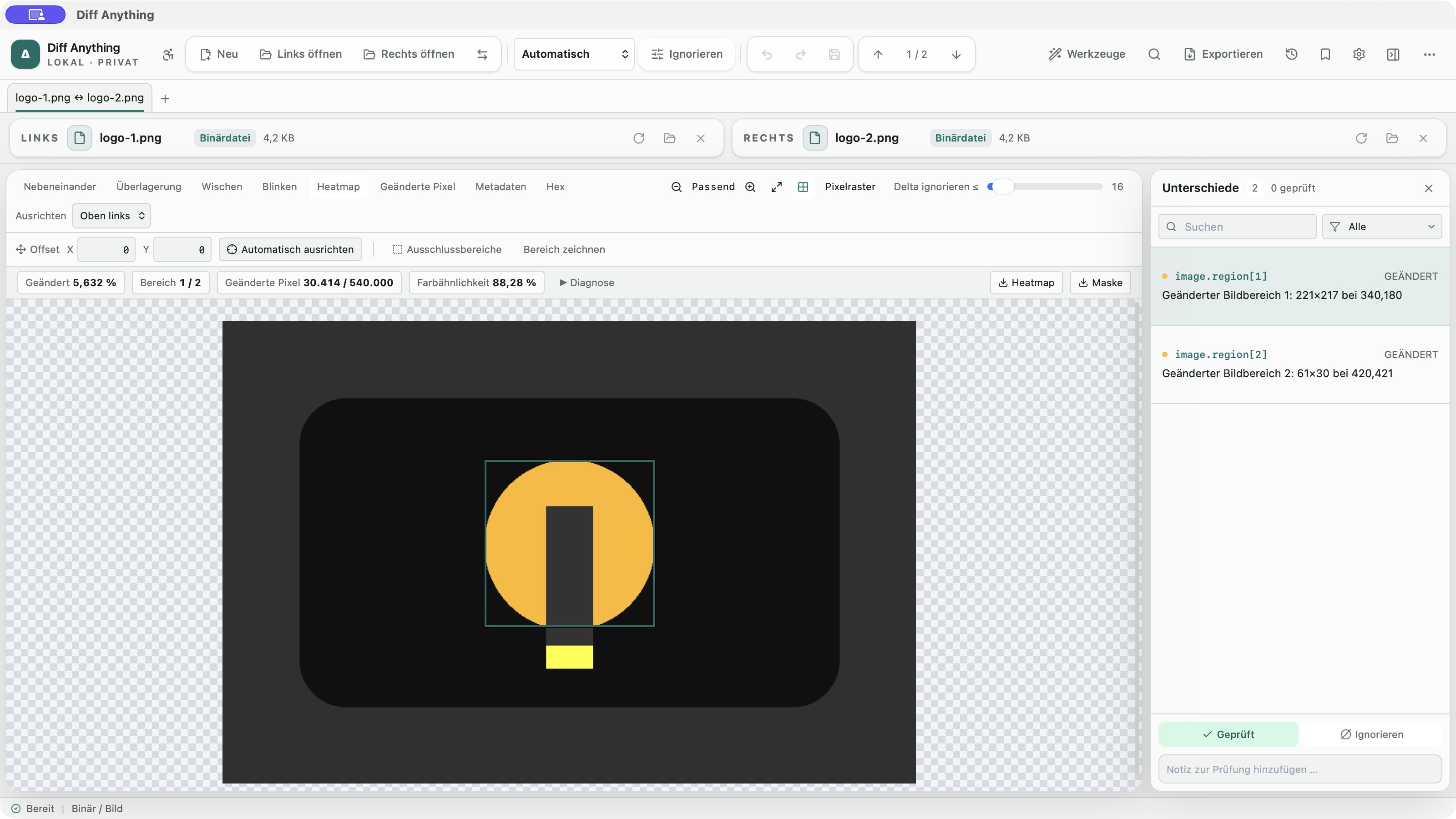
Task: Toggle Ausschlussbereiche exclusion regions
Action: [447, 249]
